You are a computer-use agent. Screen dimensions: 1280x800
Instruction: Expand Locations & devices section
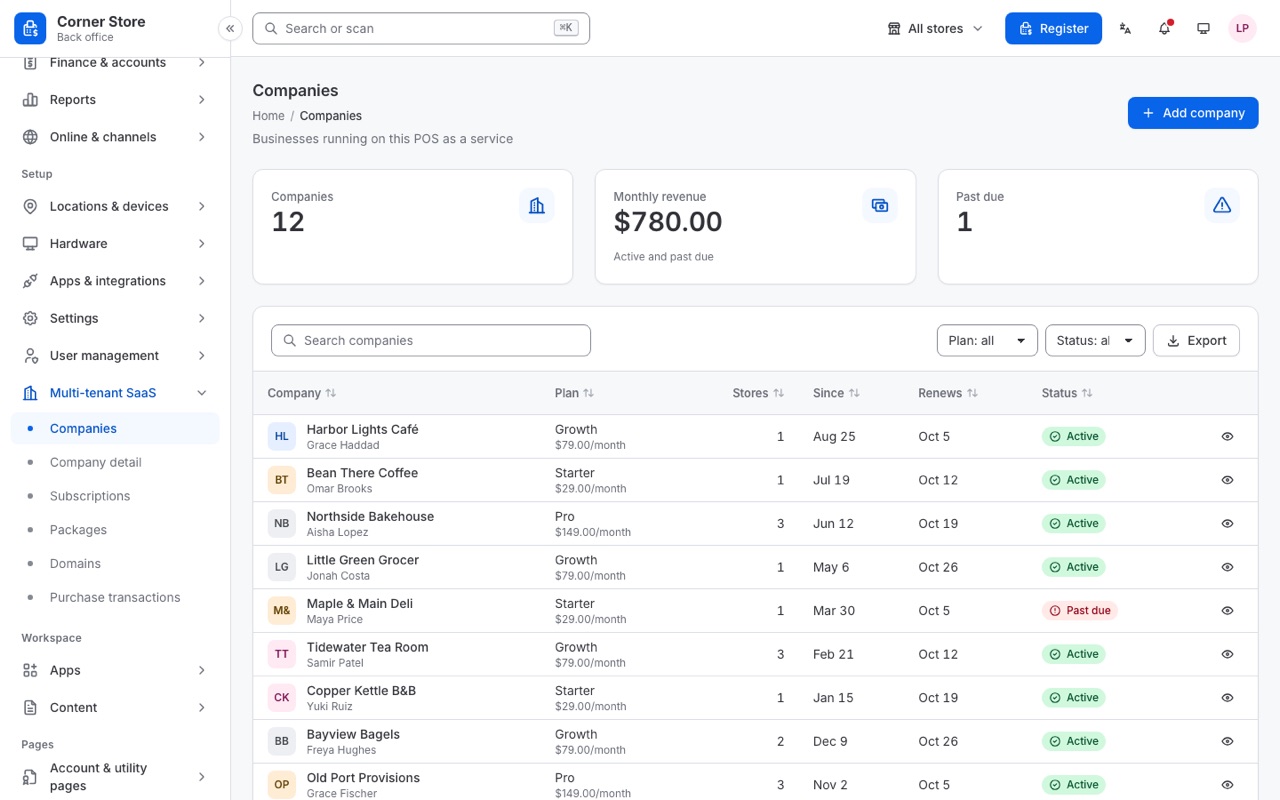coord(115,206)
